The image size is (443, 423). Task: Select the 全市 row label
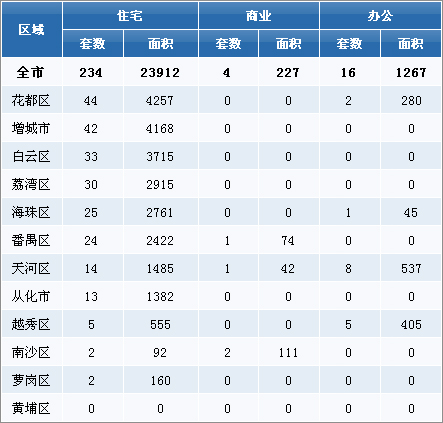click(30, 72)
